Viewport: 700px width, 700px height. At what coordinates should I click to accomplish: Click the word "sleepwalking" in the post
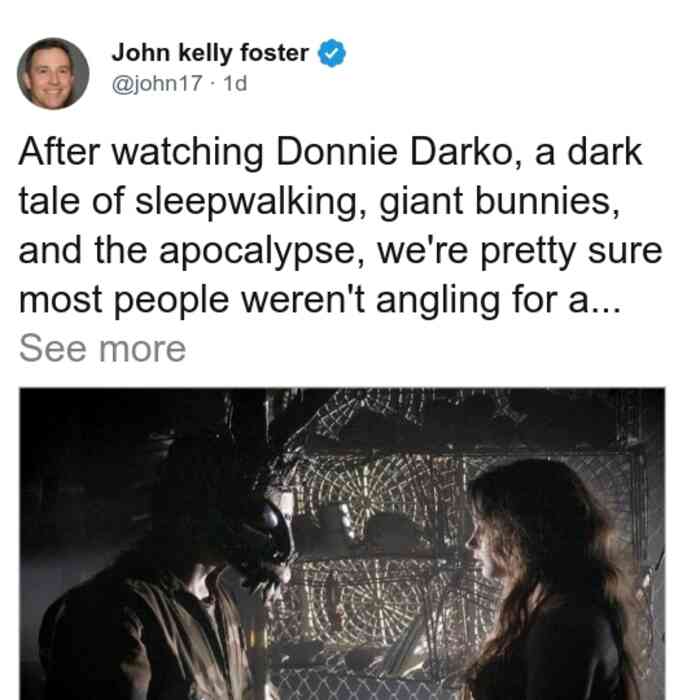(253, 203)
